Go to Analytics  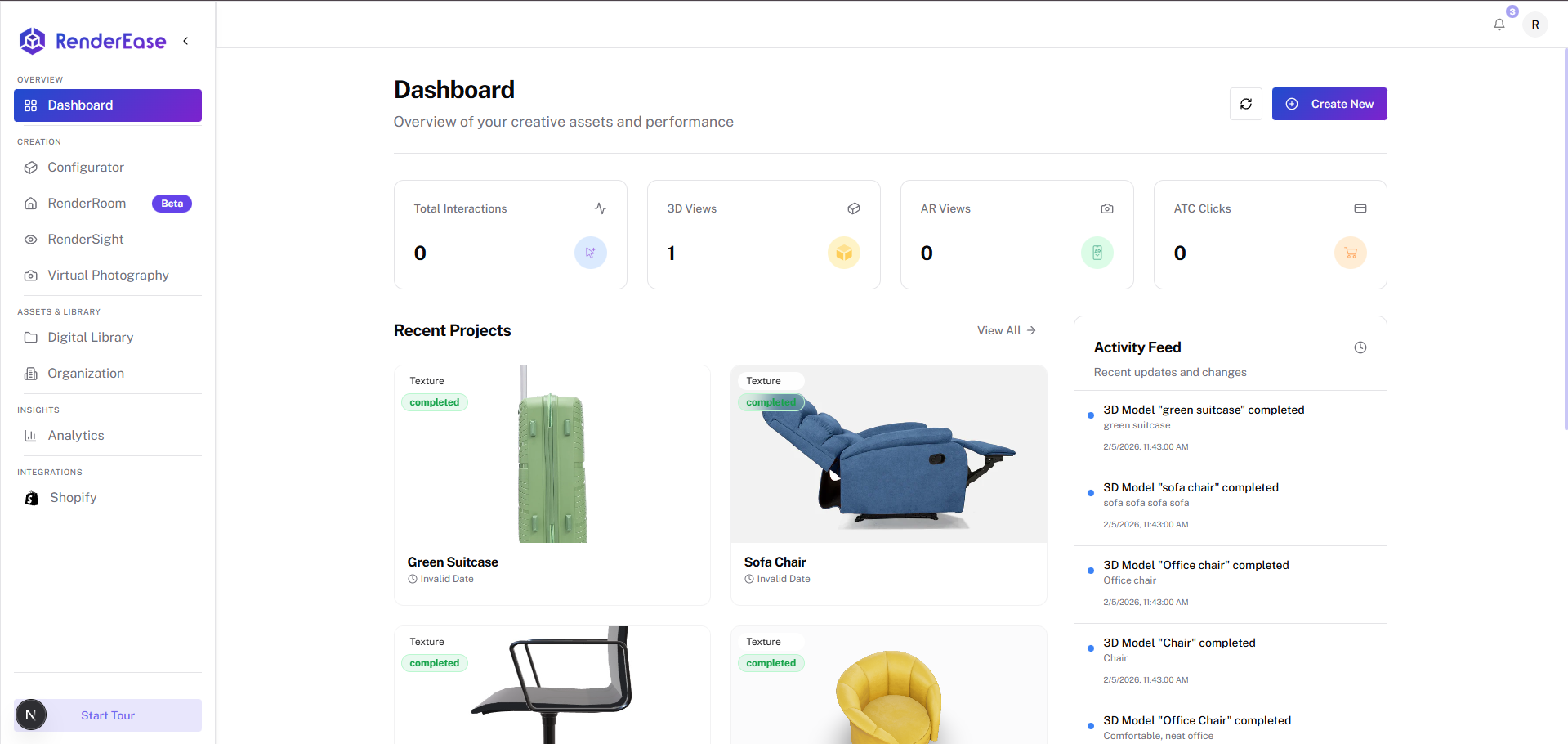[108, 436]
